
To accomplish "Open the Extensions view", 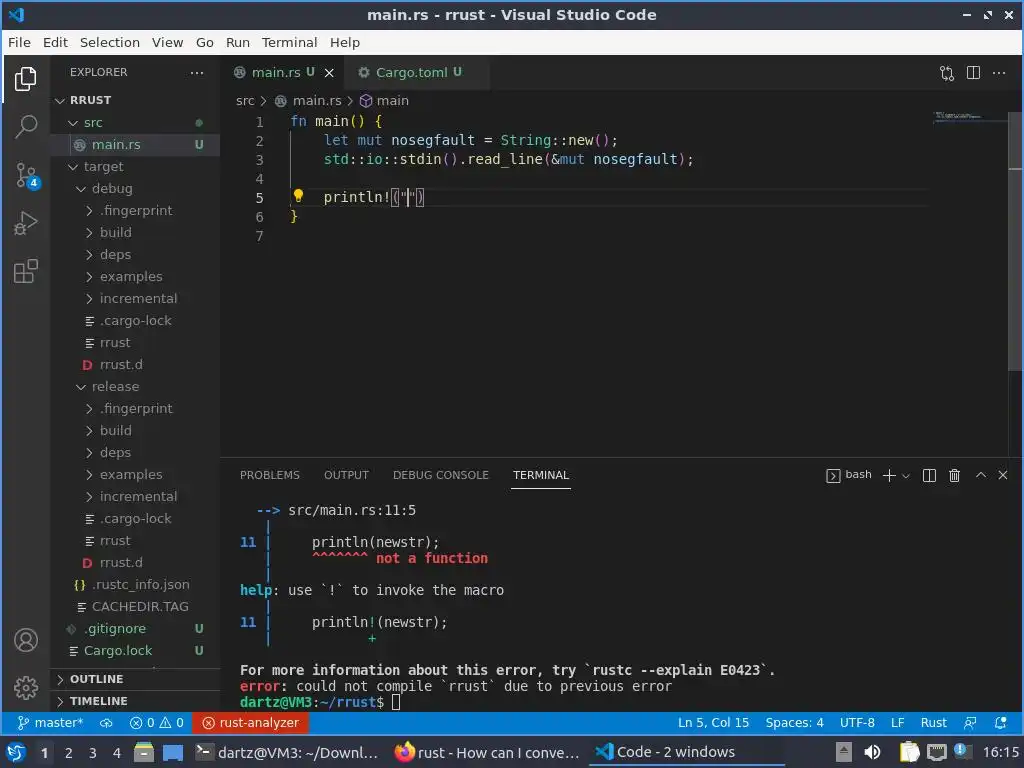I will pos(25,271).
